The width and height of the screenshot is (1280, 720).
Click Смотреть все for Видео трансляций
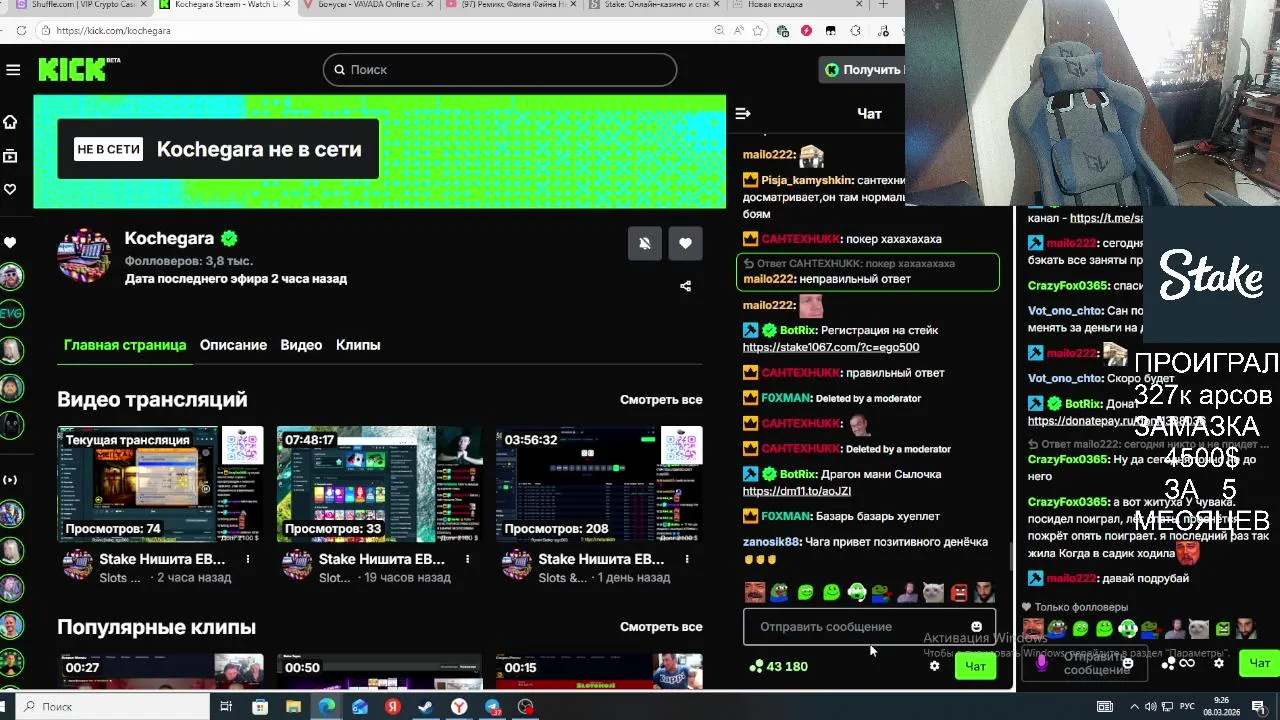(661, 400)
